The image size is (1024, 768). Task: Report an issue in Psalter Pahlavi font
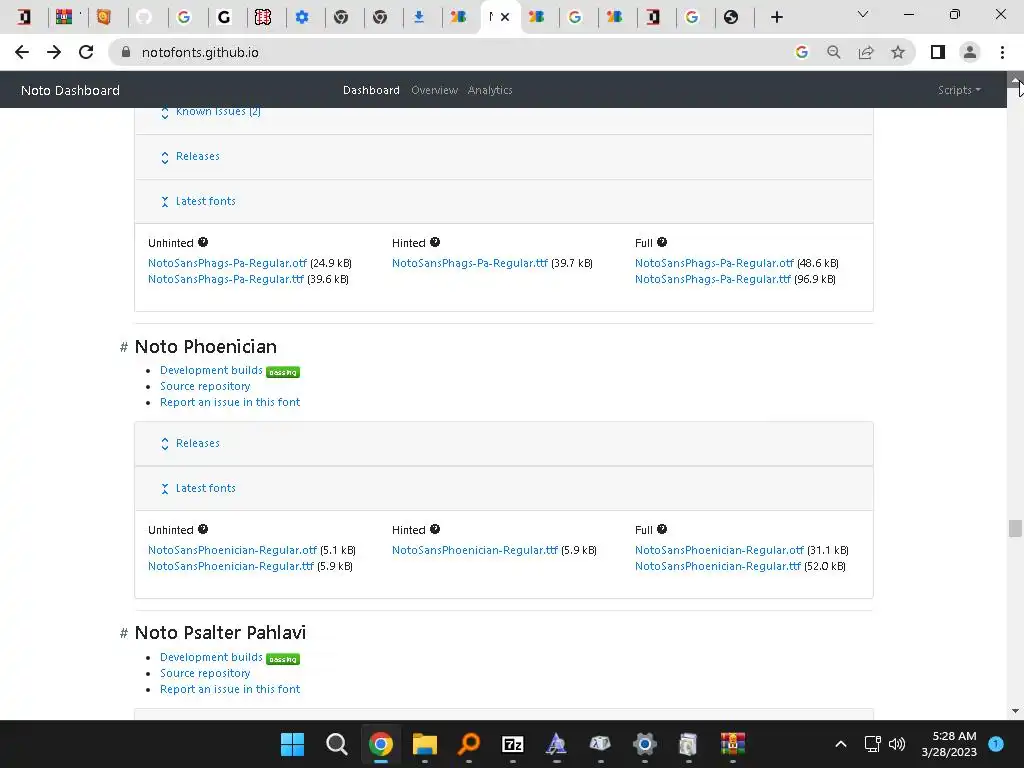click(230, 690)
